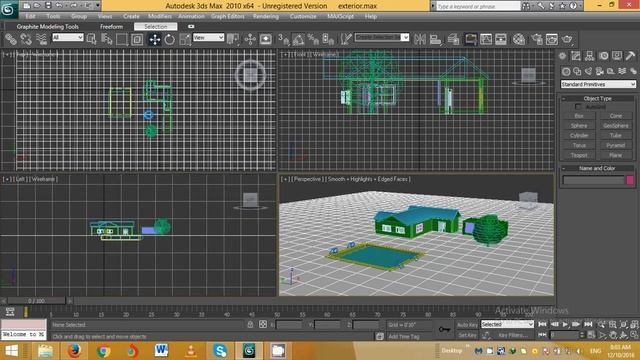Viewport: 640px width, 360px height.
Task: Switch to the Selection ribbon tab
Action: (x=156, y=27)
